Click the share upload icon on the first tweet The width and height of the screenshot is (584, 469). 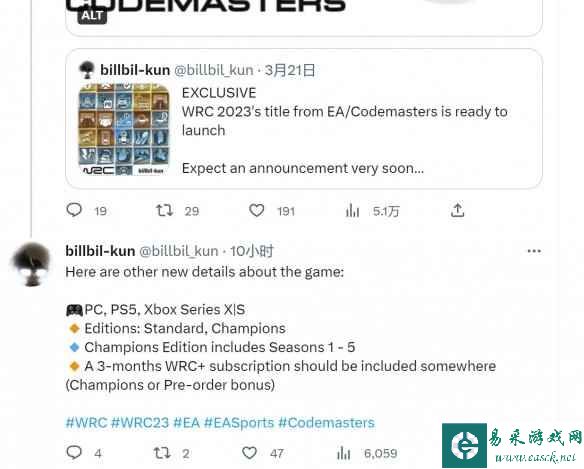457,210
